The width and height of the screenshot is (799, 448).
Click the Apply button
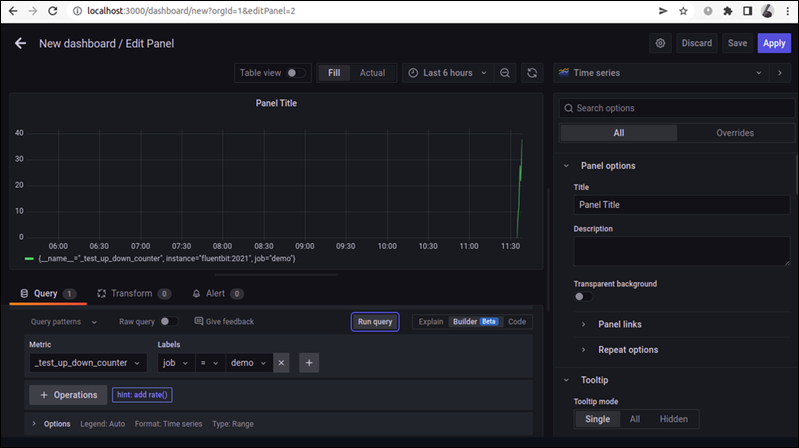tap(774, 43)
